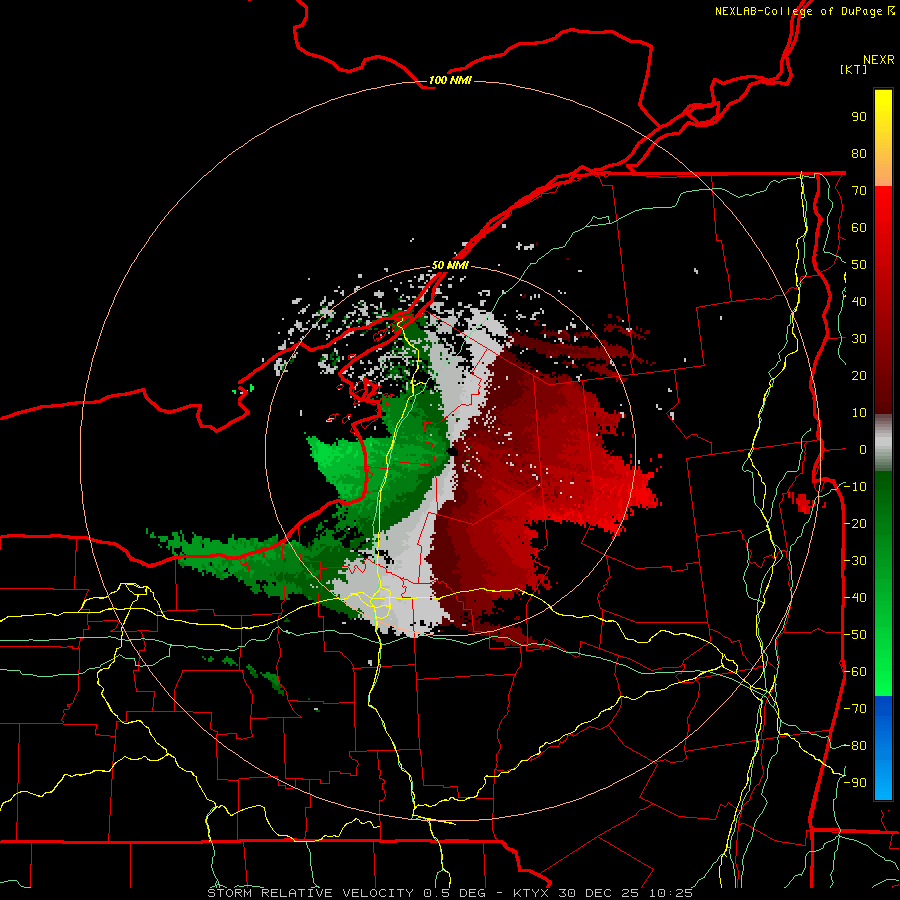Click the 10 value on the velocity scale
Image resolution: width=900 pixels, height=900 pixels.
(x=859, y=413)
